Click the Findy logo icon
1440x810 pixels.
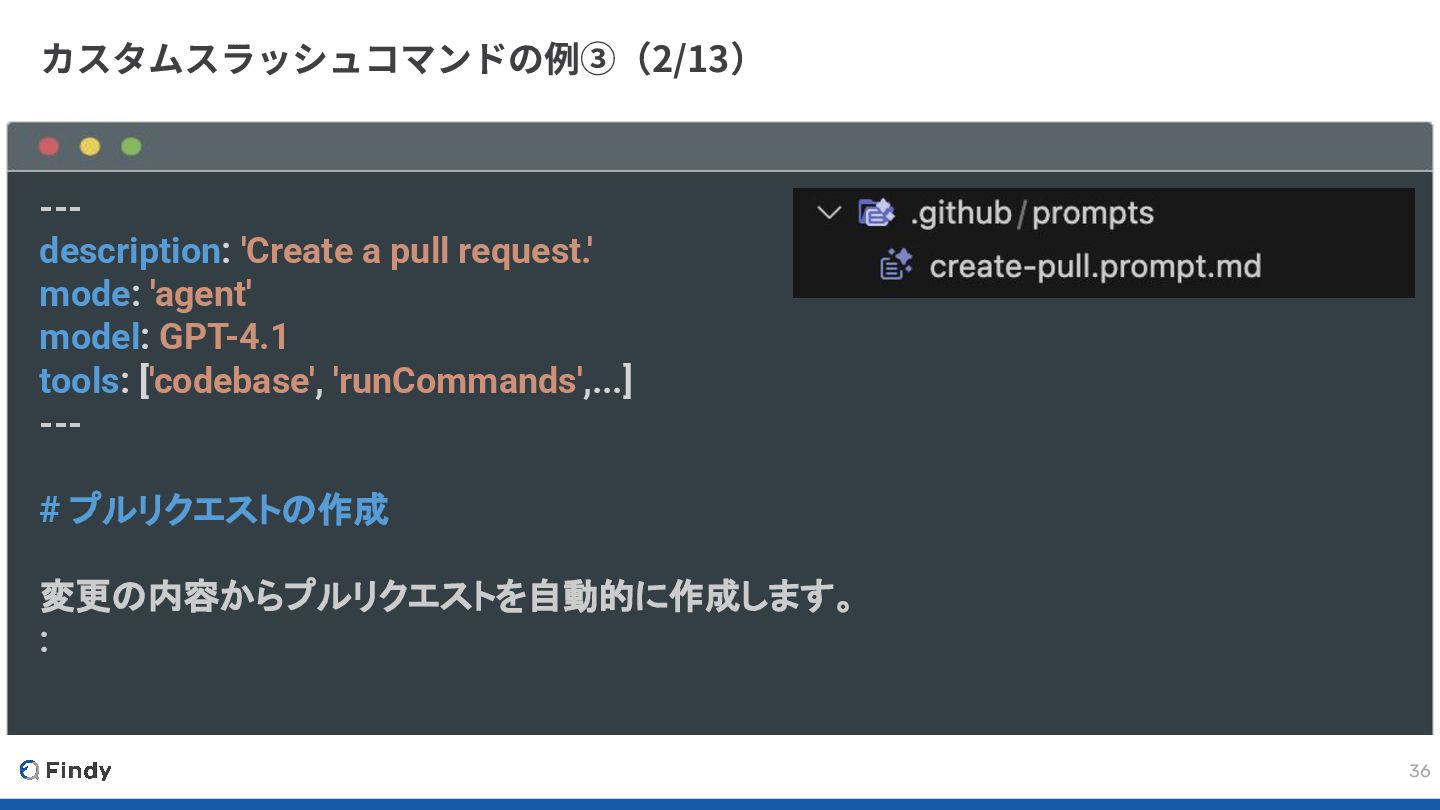29,770
